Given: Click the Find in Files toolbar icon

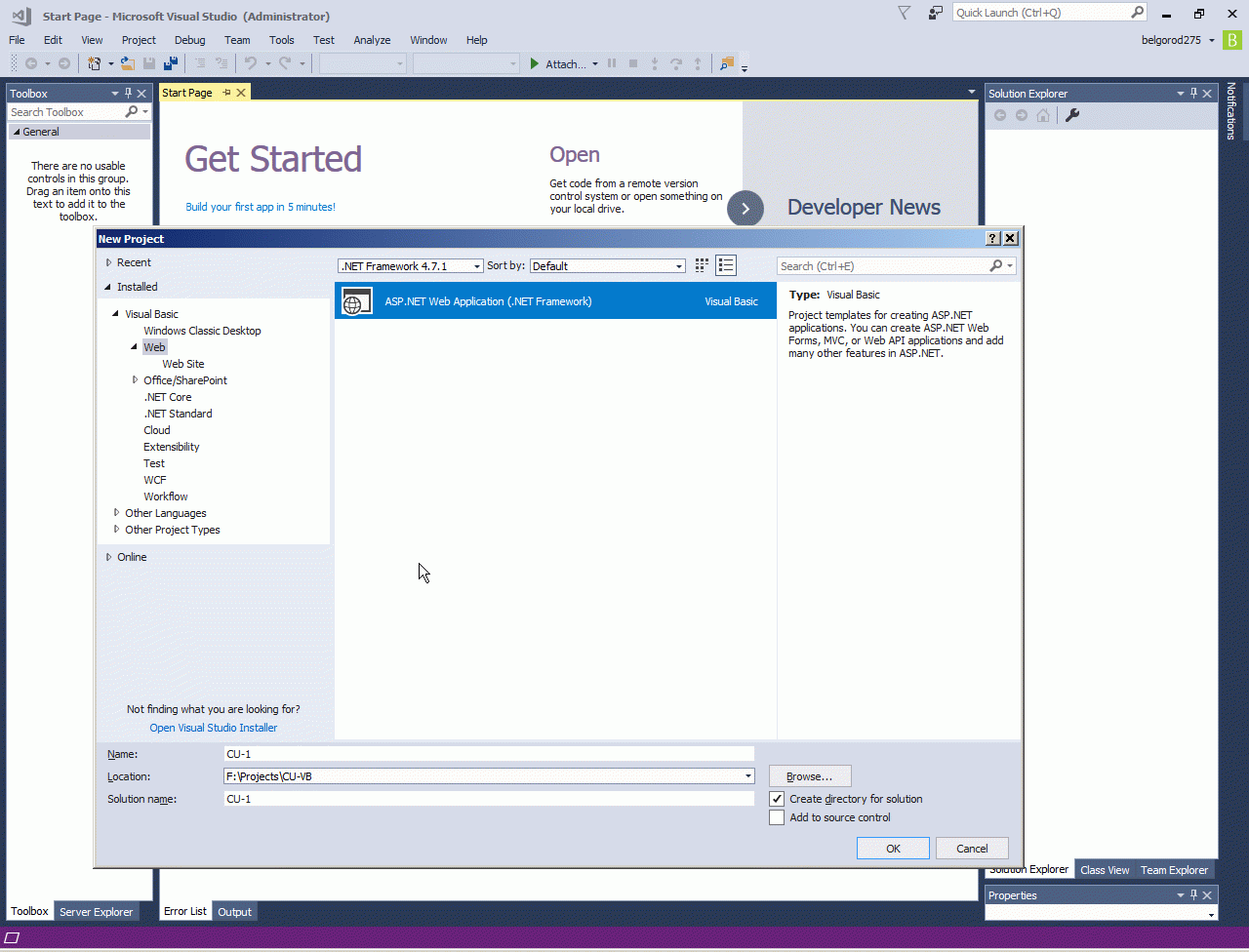Looking at the screenshot, I should [x=726, y=64].
